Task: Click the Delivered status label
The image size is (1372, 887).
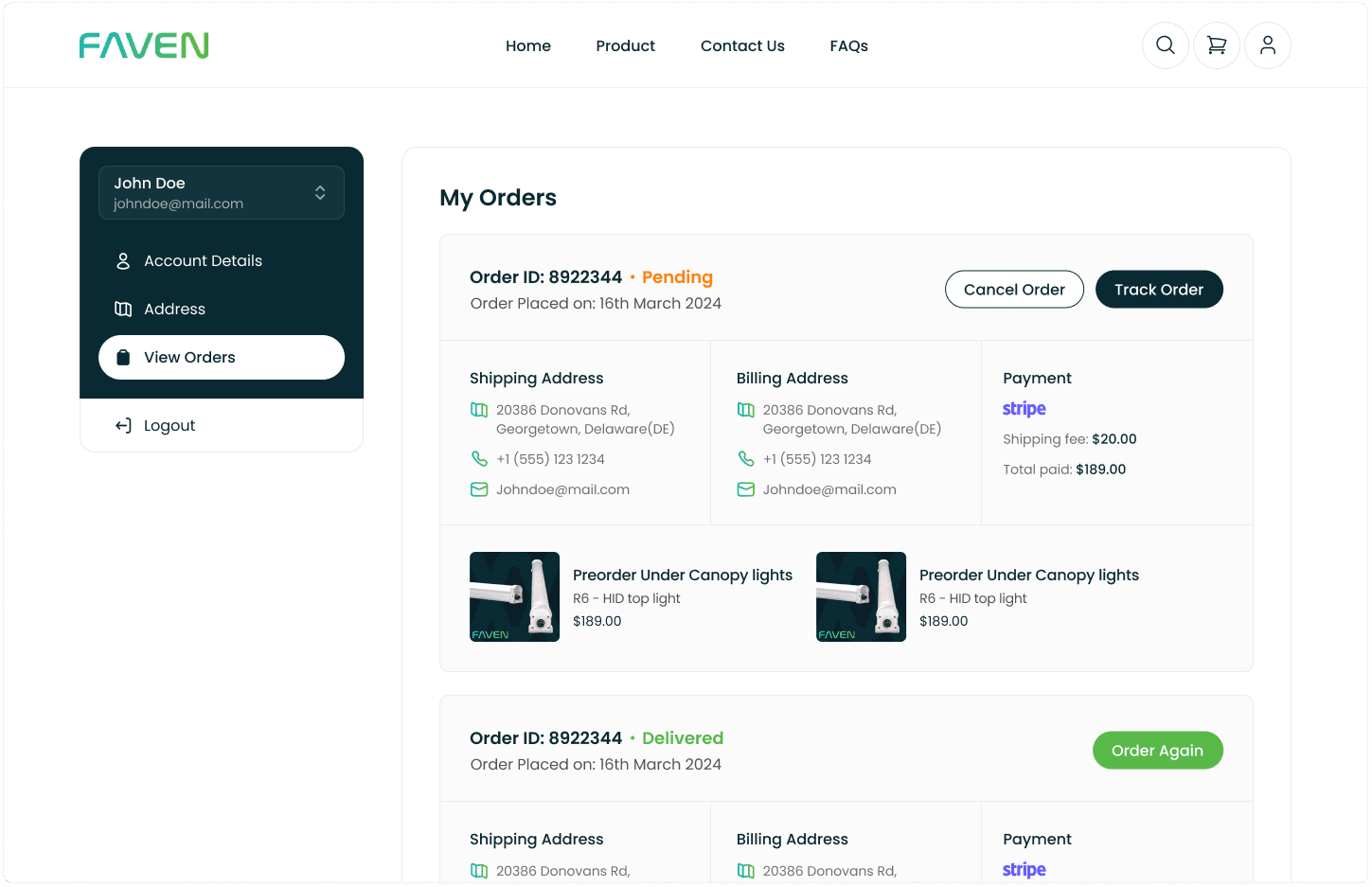Action: pyautogui.click(x=683, y=738)
